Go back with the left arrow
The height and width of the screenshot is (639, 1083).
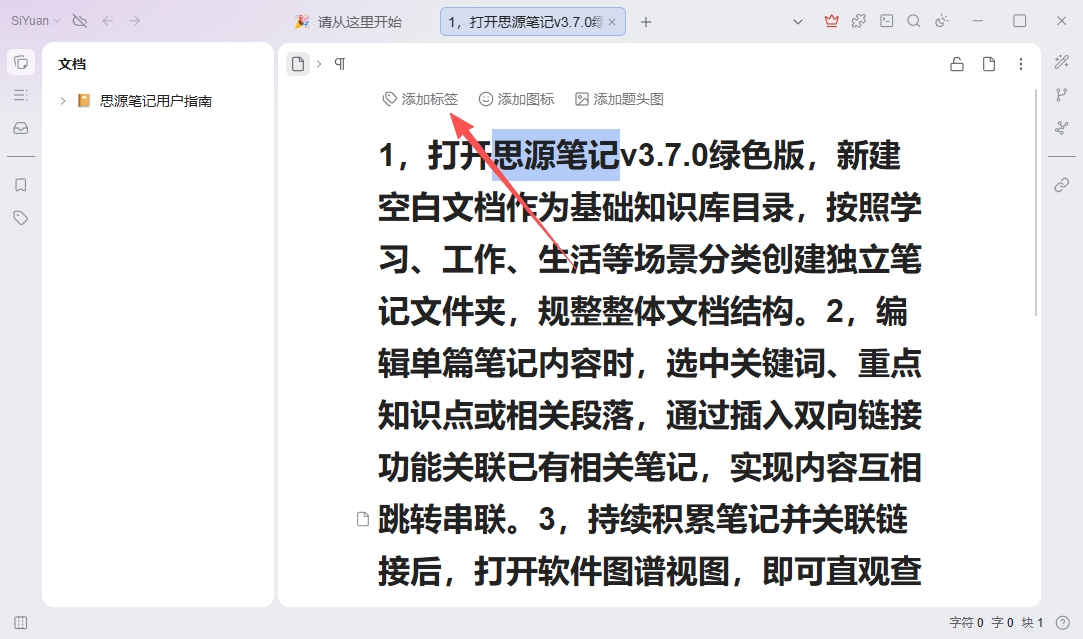pos(108,21)
